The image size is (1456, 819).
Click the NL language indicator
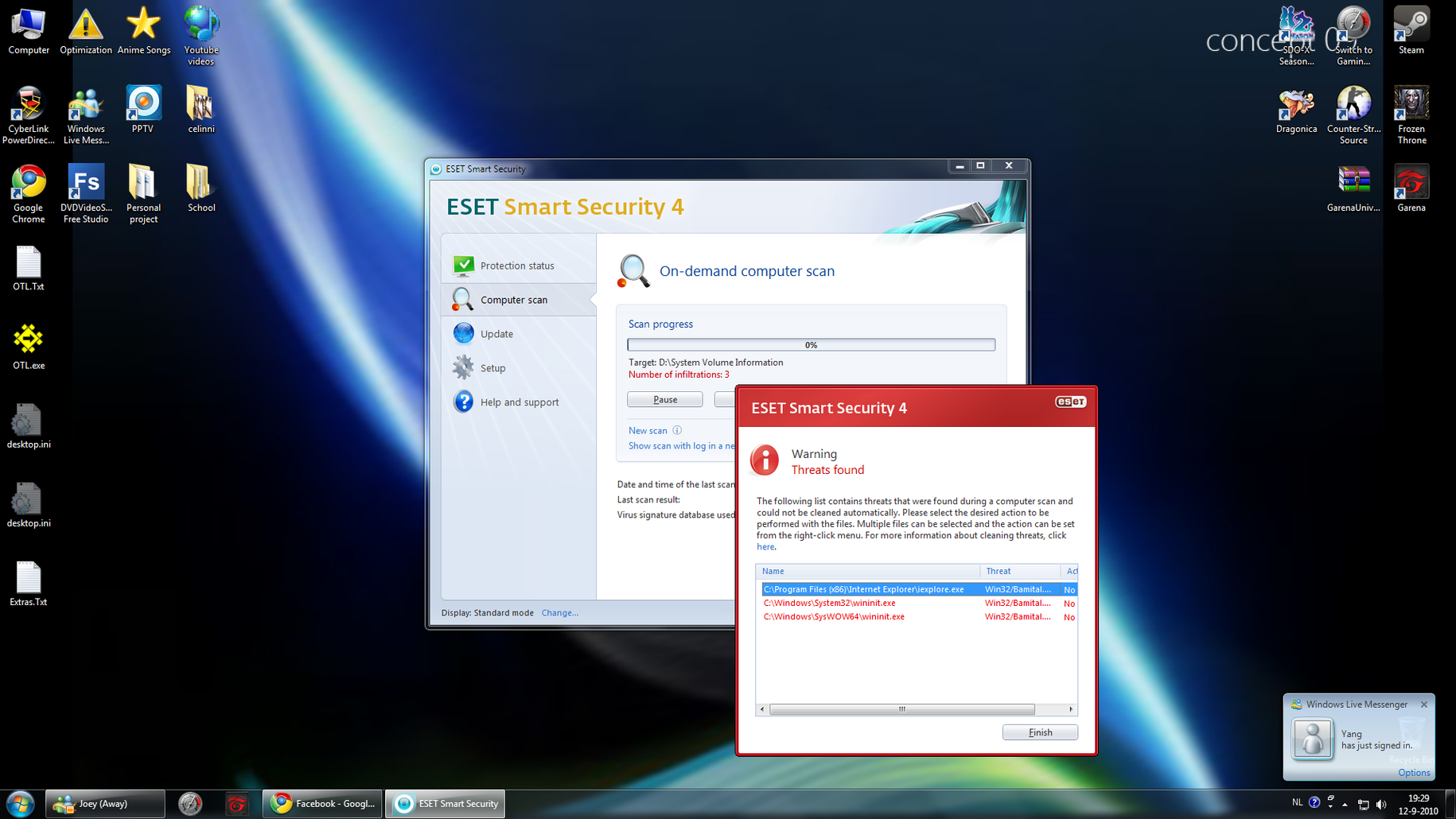coord(1297,802)
